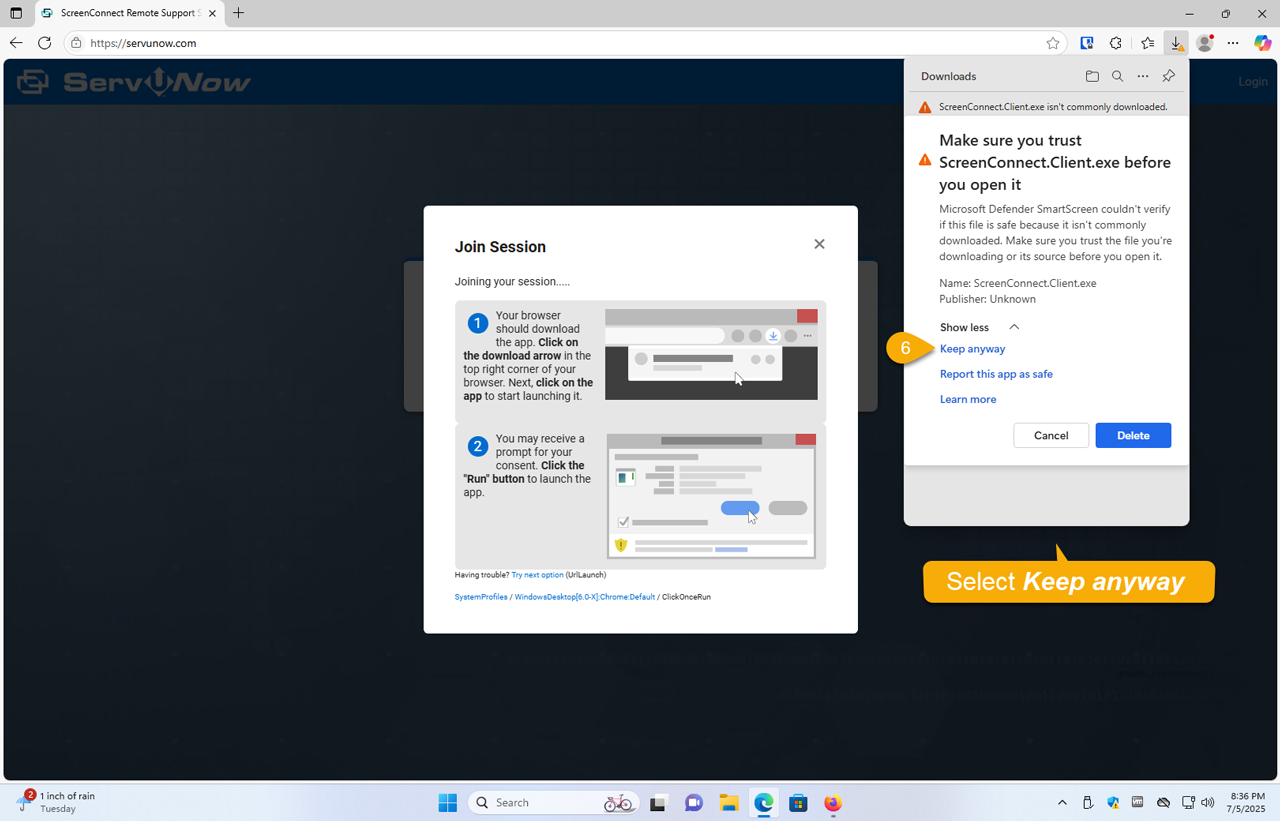Image resolution: width=1280 pixels, height=821 pixels.
Task: Open the Windows Security tray icon
Action: (1113, 803)
